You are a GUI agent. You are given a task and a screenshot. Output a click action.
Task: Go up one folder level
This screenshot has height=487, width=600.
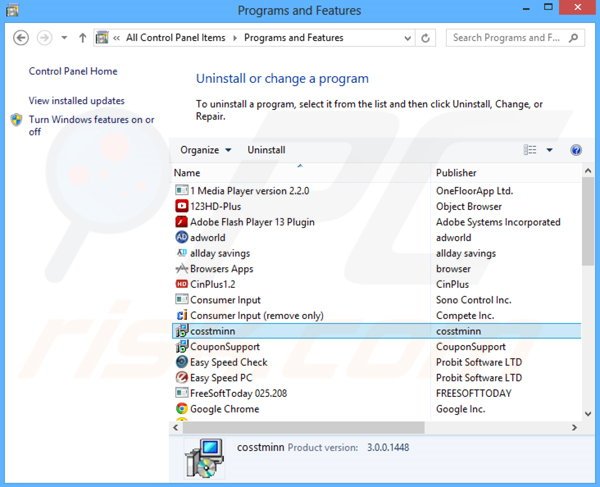[82, 38]
